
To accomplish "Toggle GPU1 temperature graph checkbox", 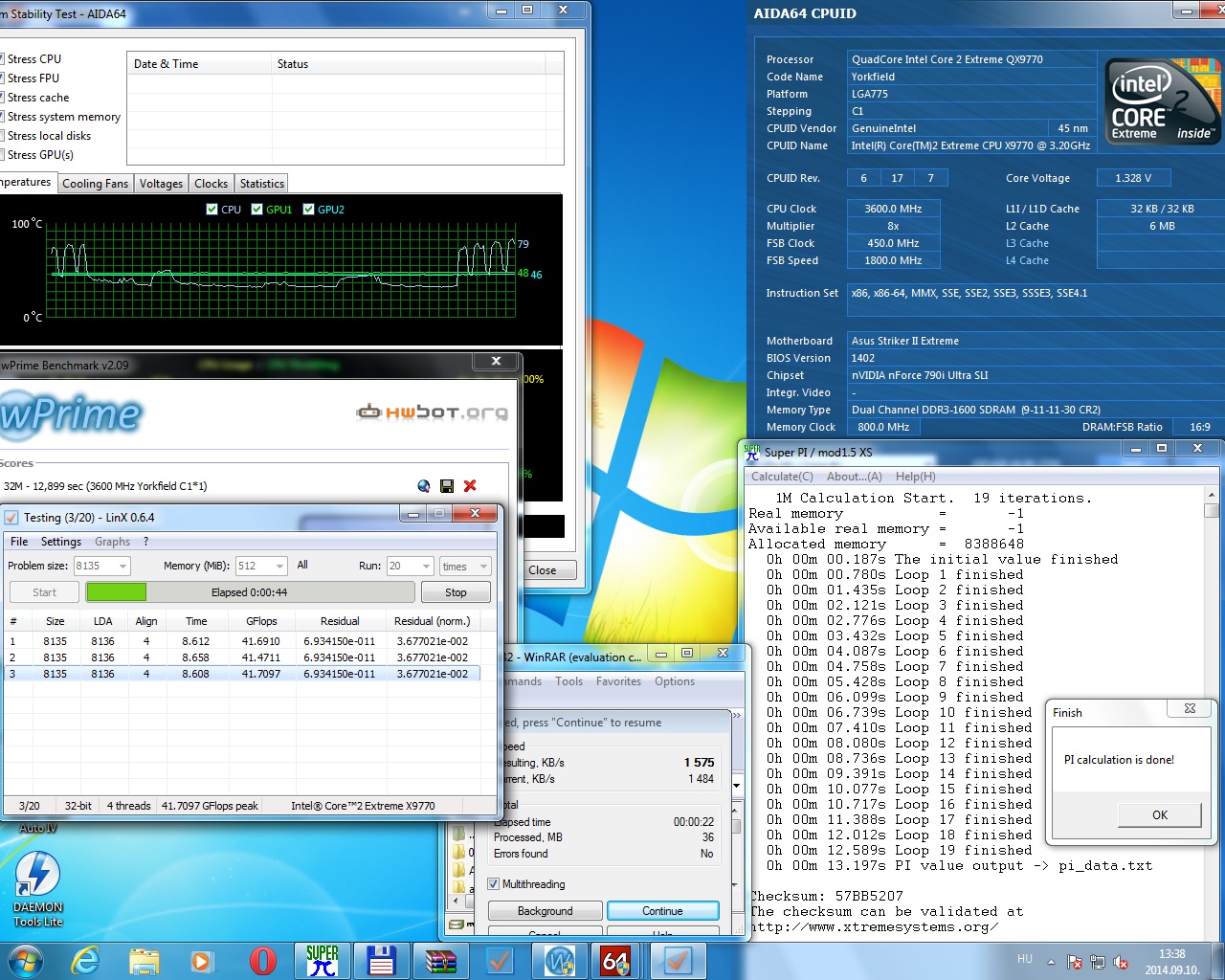I will [256, 210].
